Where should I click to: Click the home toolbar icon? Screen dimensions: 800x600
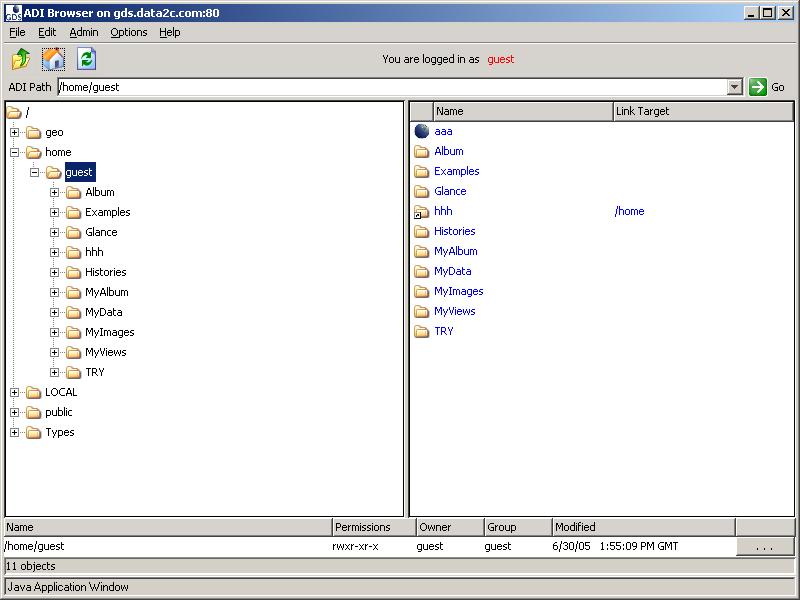(x=54, y=59)
